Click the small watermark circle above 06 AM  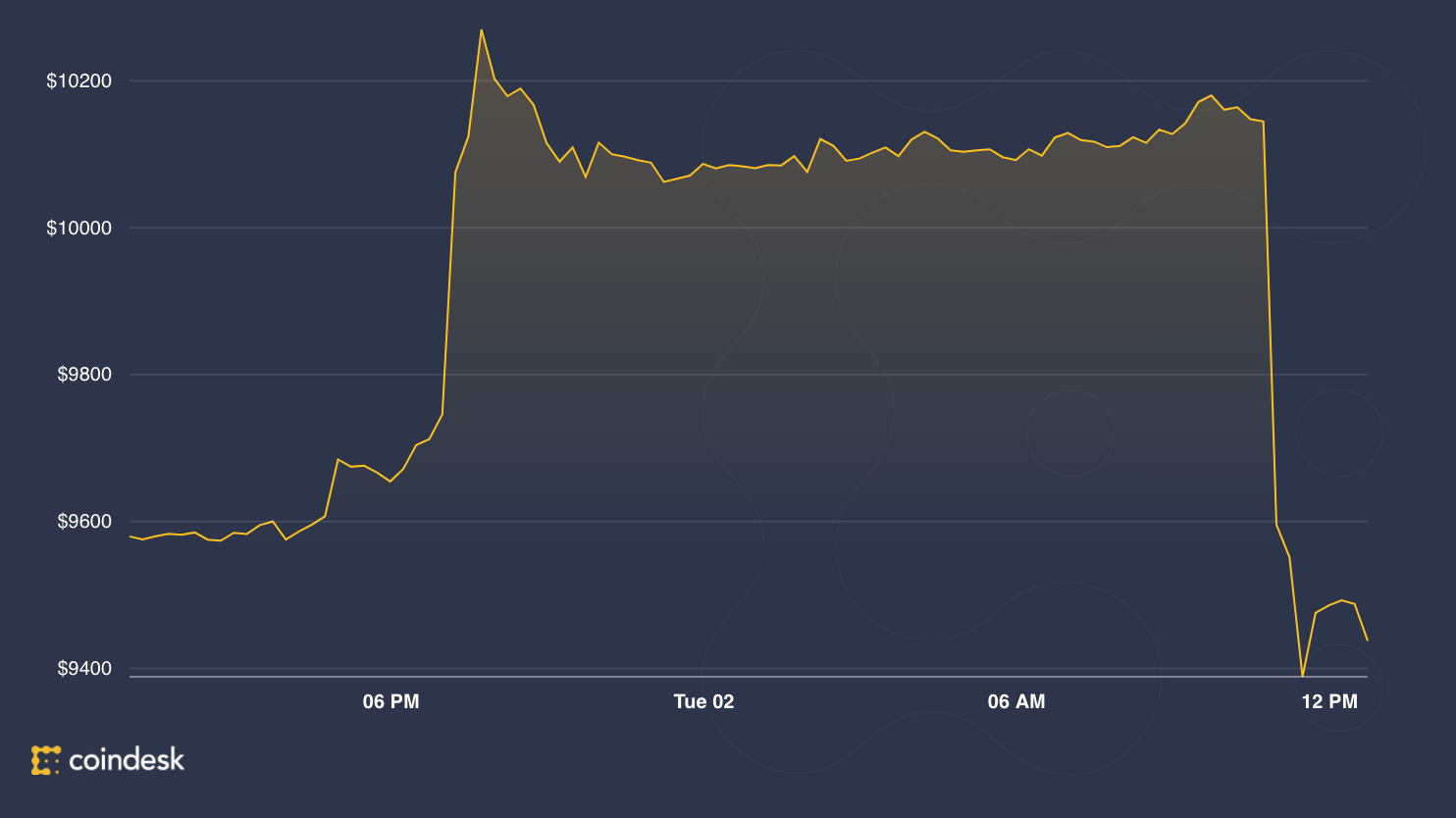pyautogui.click(x=1070, y=433)
